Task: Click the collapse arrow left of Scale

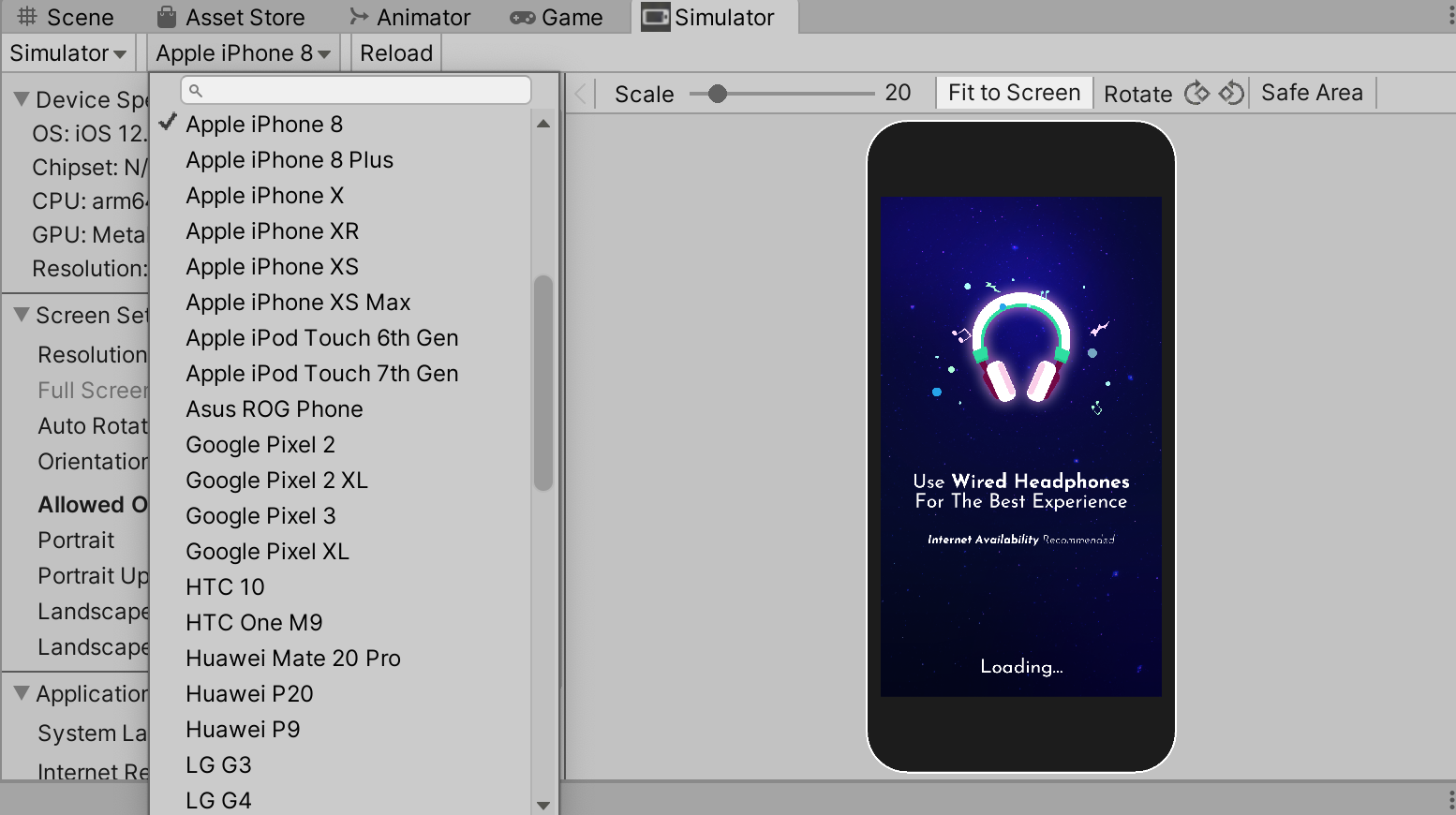Action: click(x=581, y=94)
